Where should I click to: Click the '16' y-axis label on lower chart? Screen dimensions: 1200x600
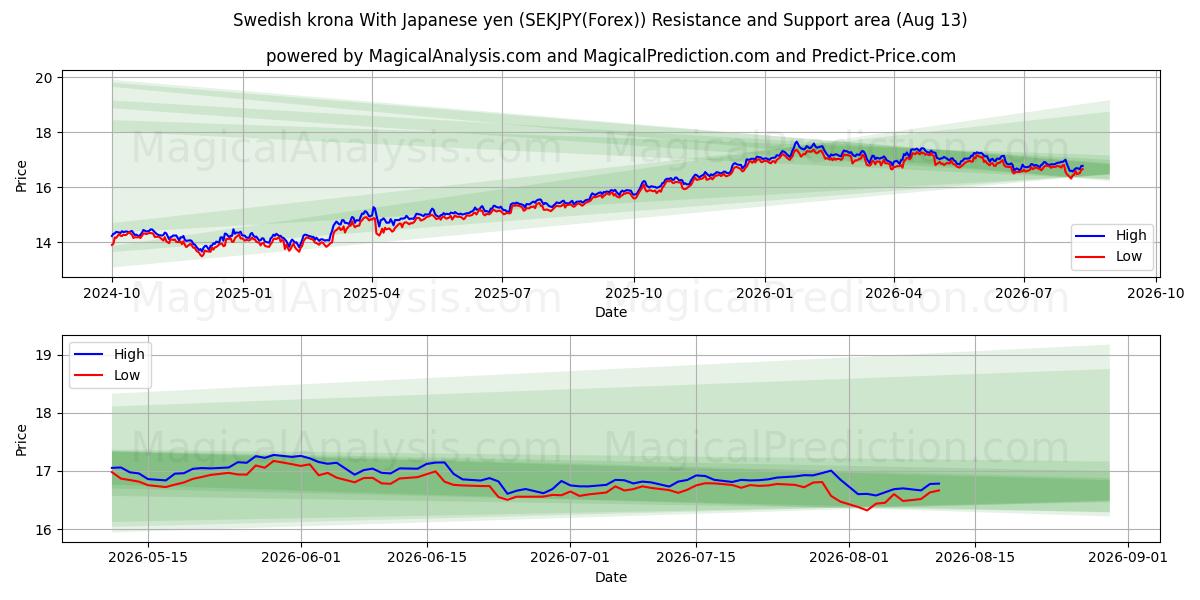pyautogui.click(x=45, y=529)
